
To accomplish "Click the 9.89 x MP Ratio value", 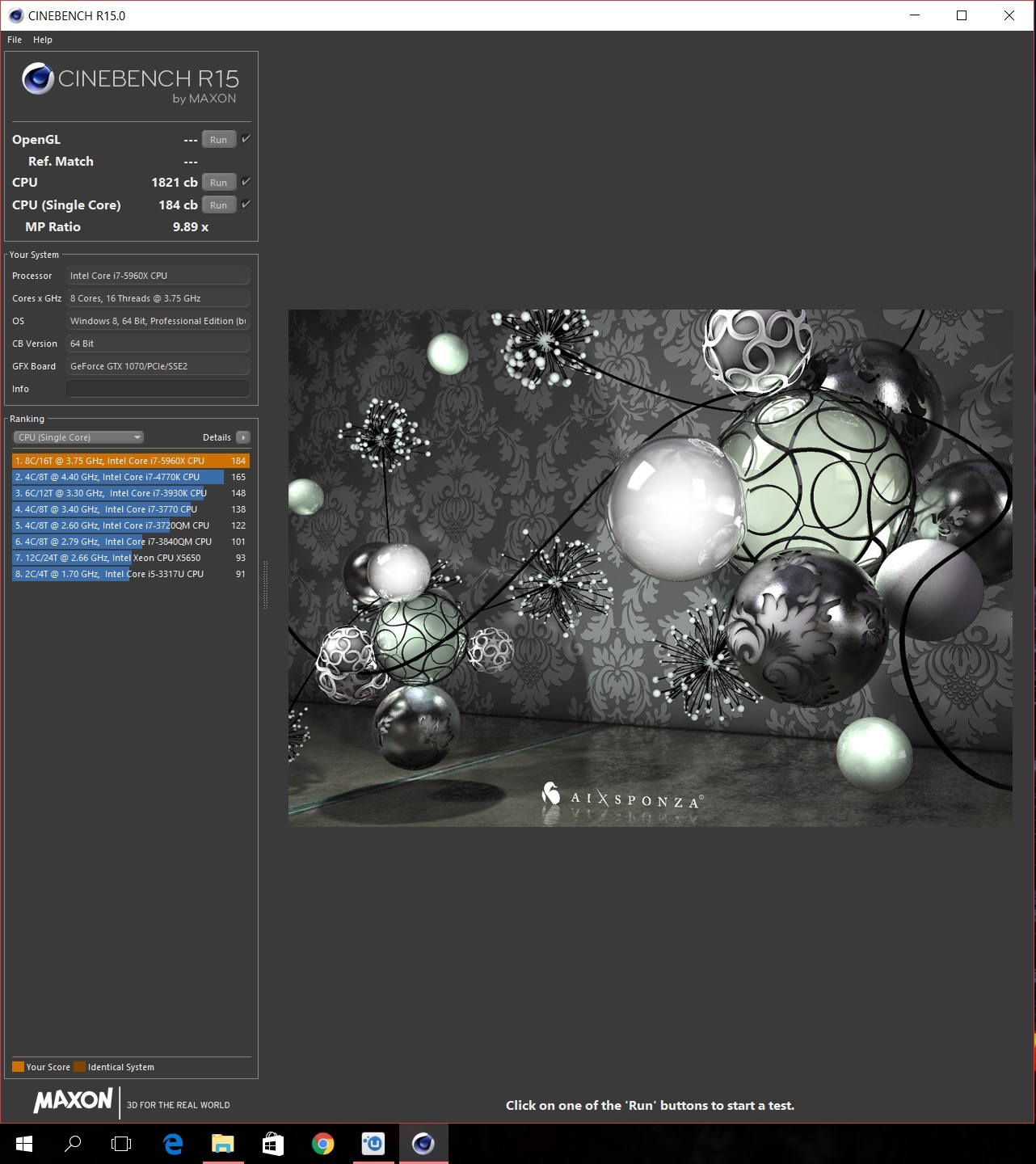I will point(191,227).
